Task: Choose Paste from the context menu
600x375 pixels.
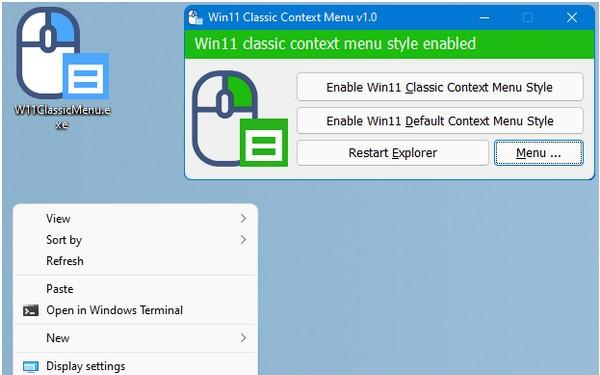Action: pyautogui.click(x=135, y=289)
